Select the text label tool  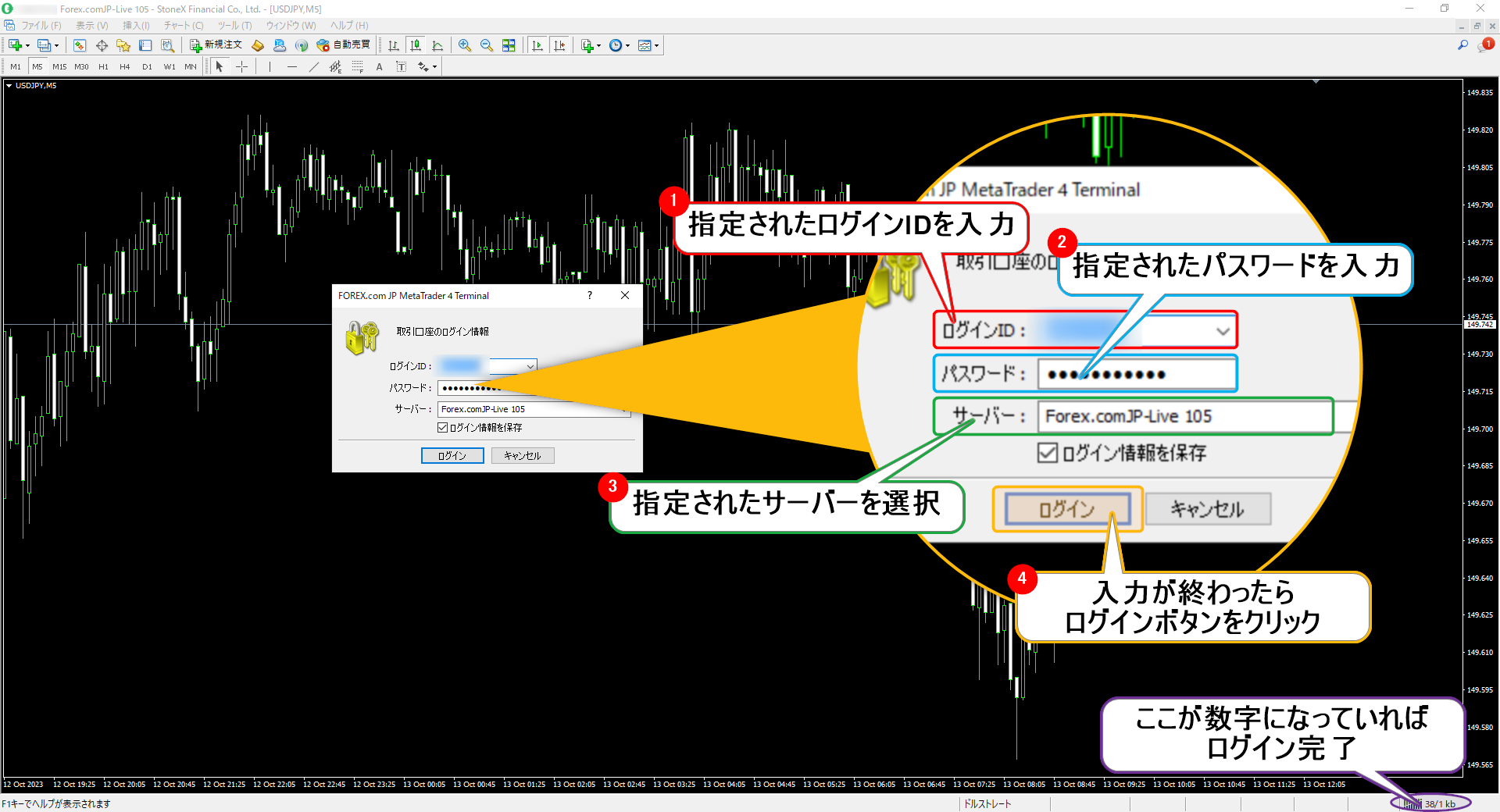coord(402,67)
